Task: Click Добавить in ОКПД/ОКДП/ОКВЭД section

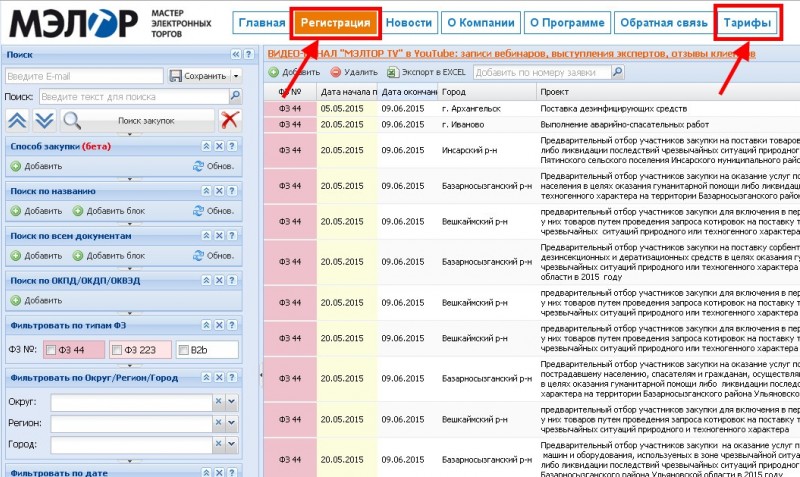Action: [36, 300]
